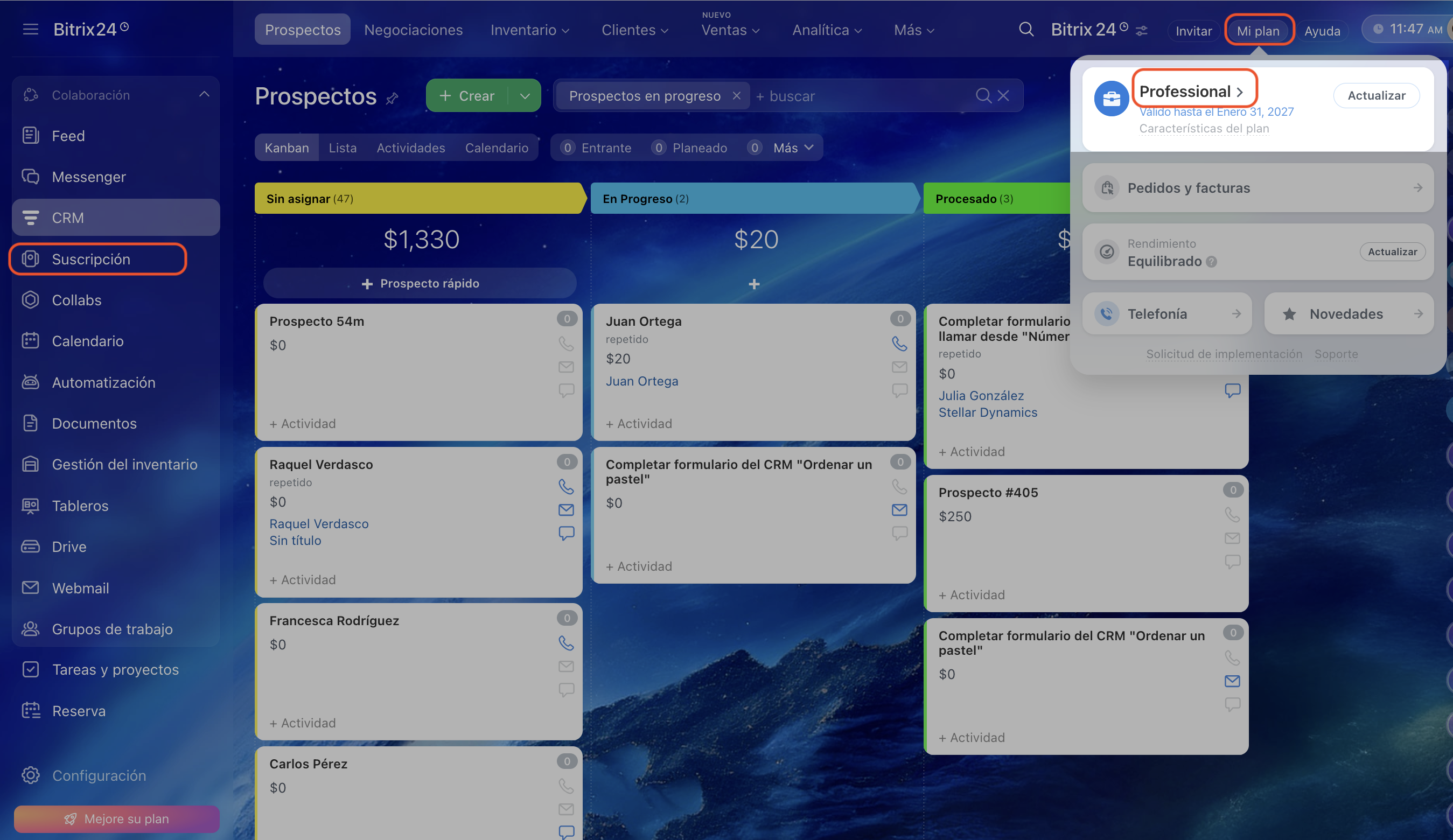Expand the Más counters dropdown
Image resolution: width=1453 pixels, height=840 pixels.
coord(793,148)
